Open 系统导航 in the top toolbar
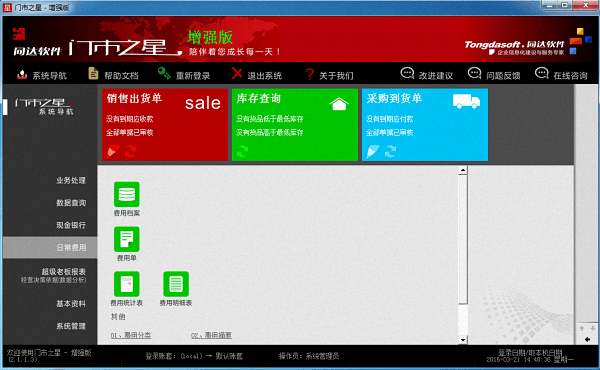 [42, 75]
